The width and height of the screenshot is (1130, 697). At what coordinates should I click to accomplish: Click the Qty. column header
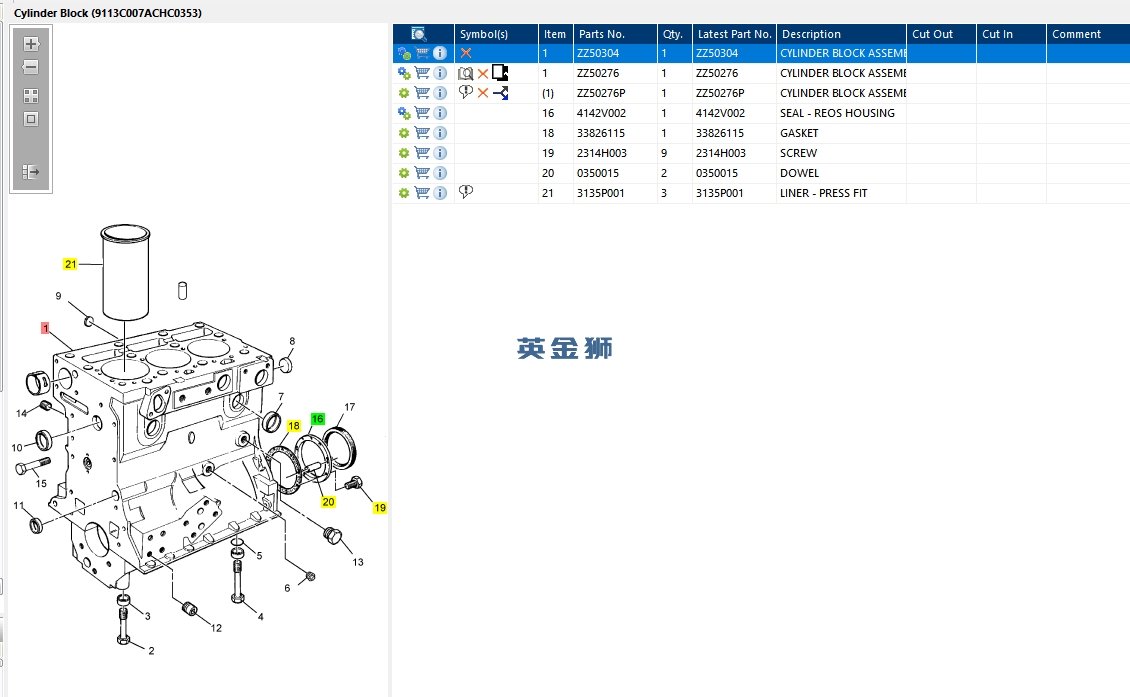point(672,34)
